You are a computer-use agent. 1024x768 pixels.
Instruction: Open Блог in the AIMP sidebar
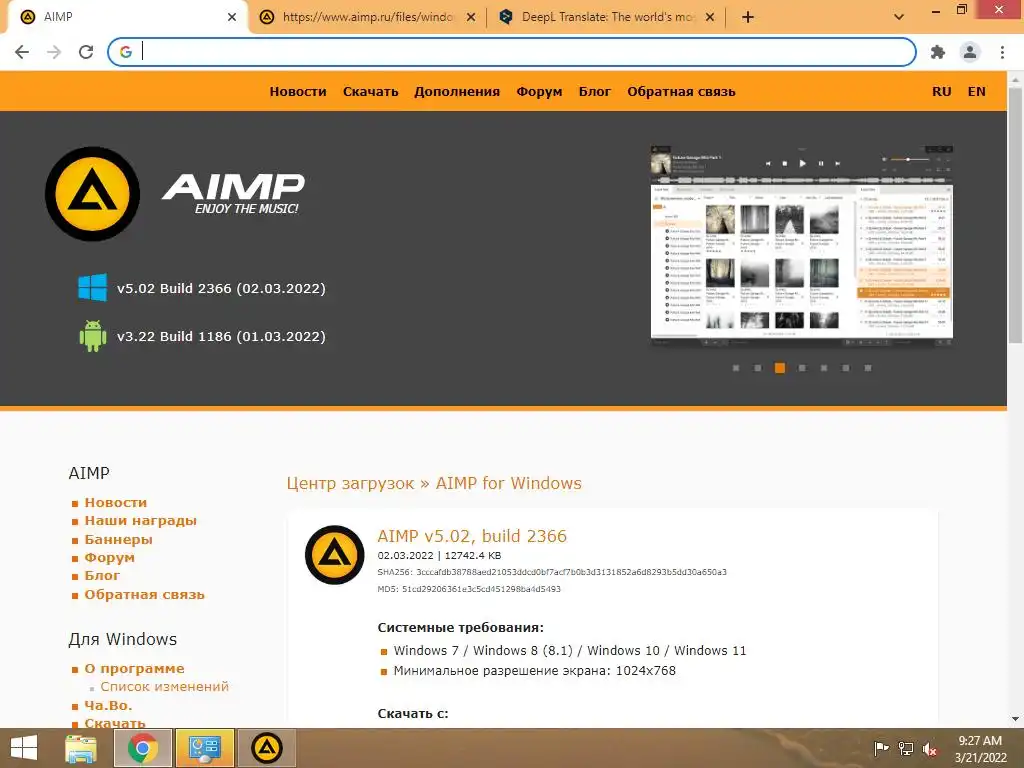click(102, 576)
